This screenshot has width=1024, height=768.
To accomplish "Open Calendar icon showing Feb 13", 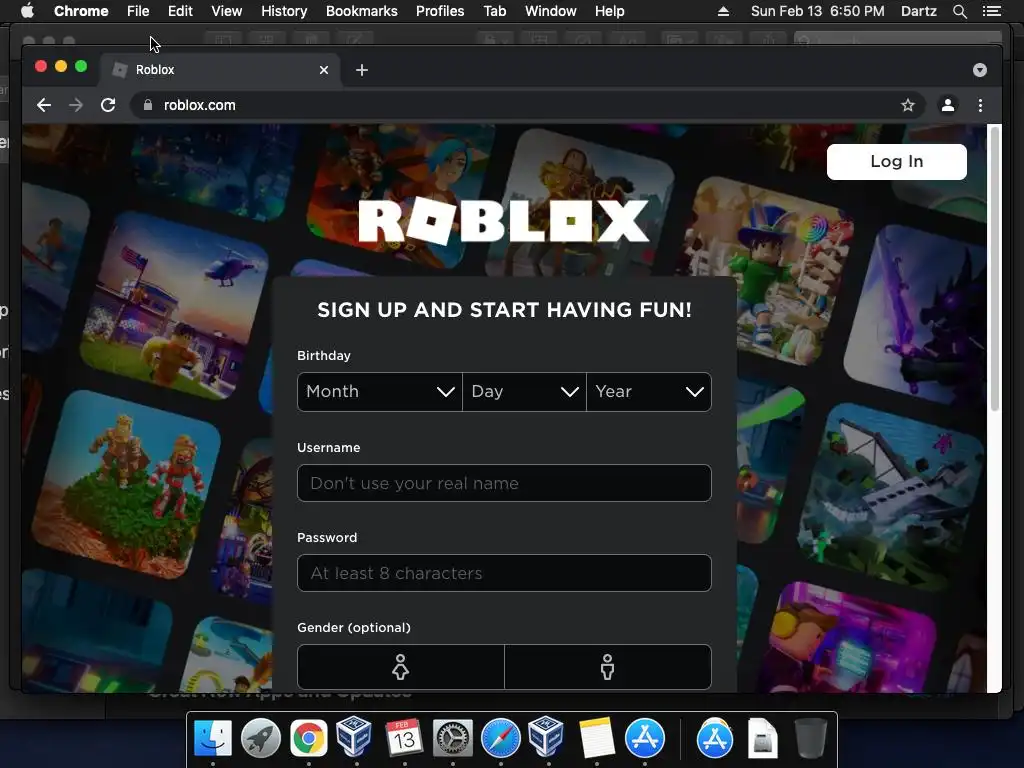I will click(x=404, y=738).
